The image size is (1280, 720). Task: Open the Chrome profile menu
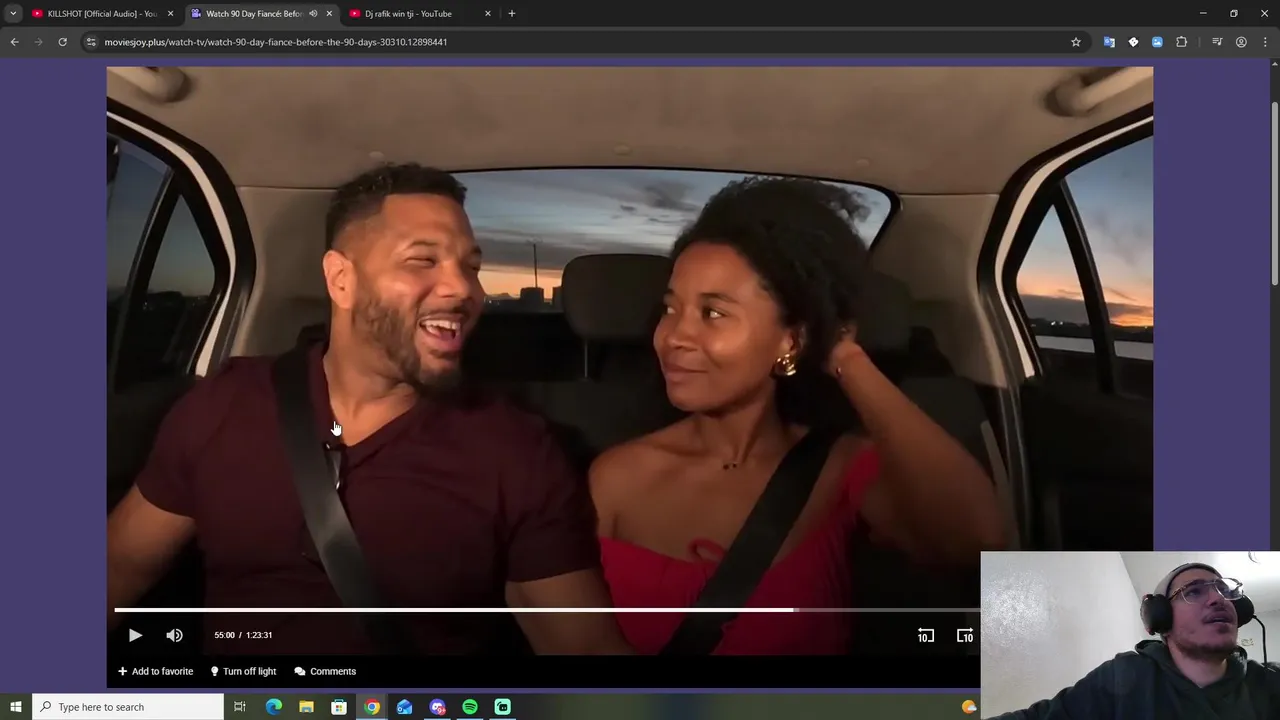point(1241,42)
